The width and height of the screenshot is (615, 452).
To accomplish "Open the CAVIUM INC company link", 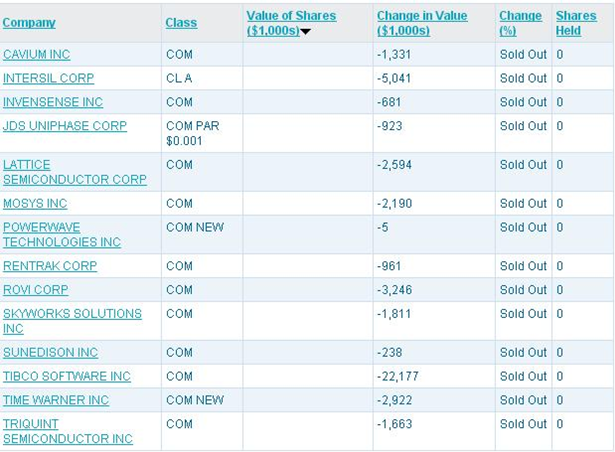I will pos(36,55).
